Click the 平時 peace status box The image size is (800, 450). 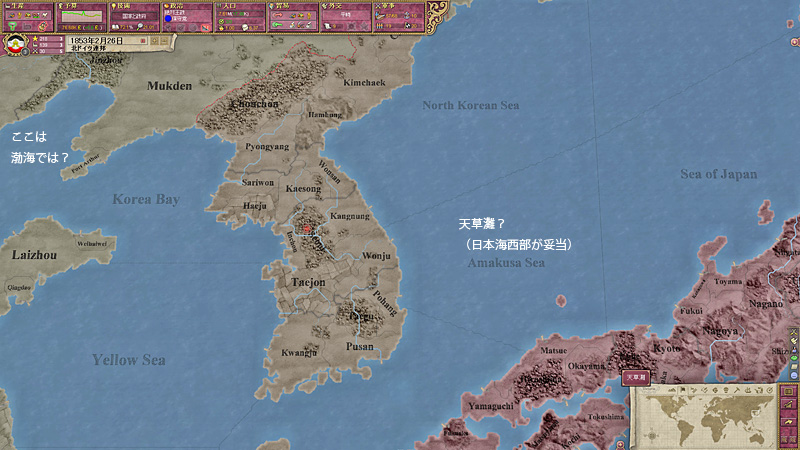[345, 15]
